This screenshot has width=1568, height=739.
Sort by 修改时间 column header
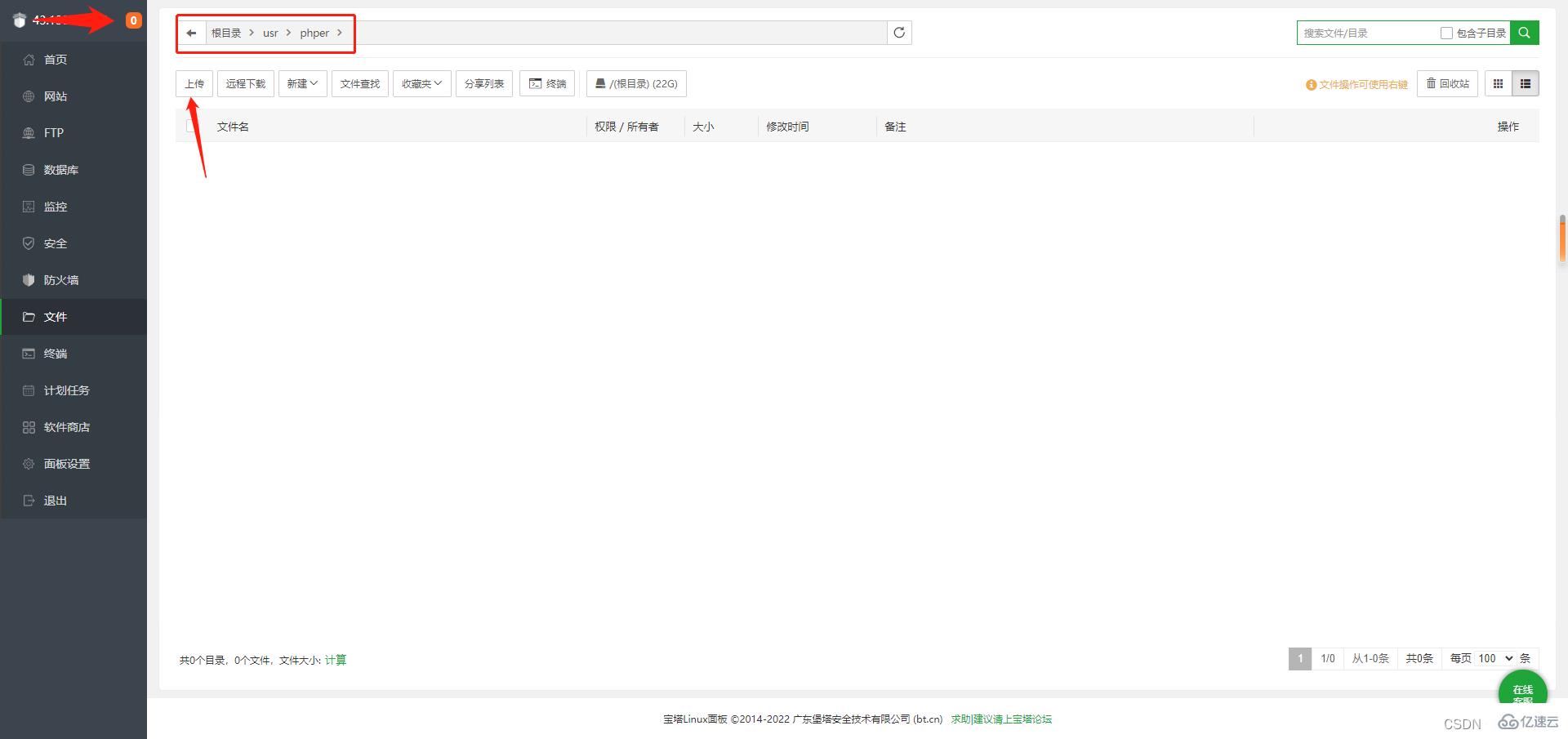[x=787, y=127]
